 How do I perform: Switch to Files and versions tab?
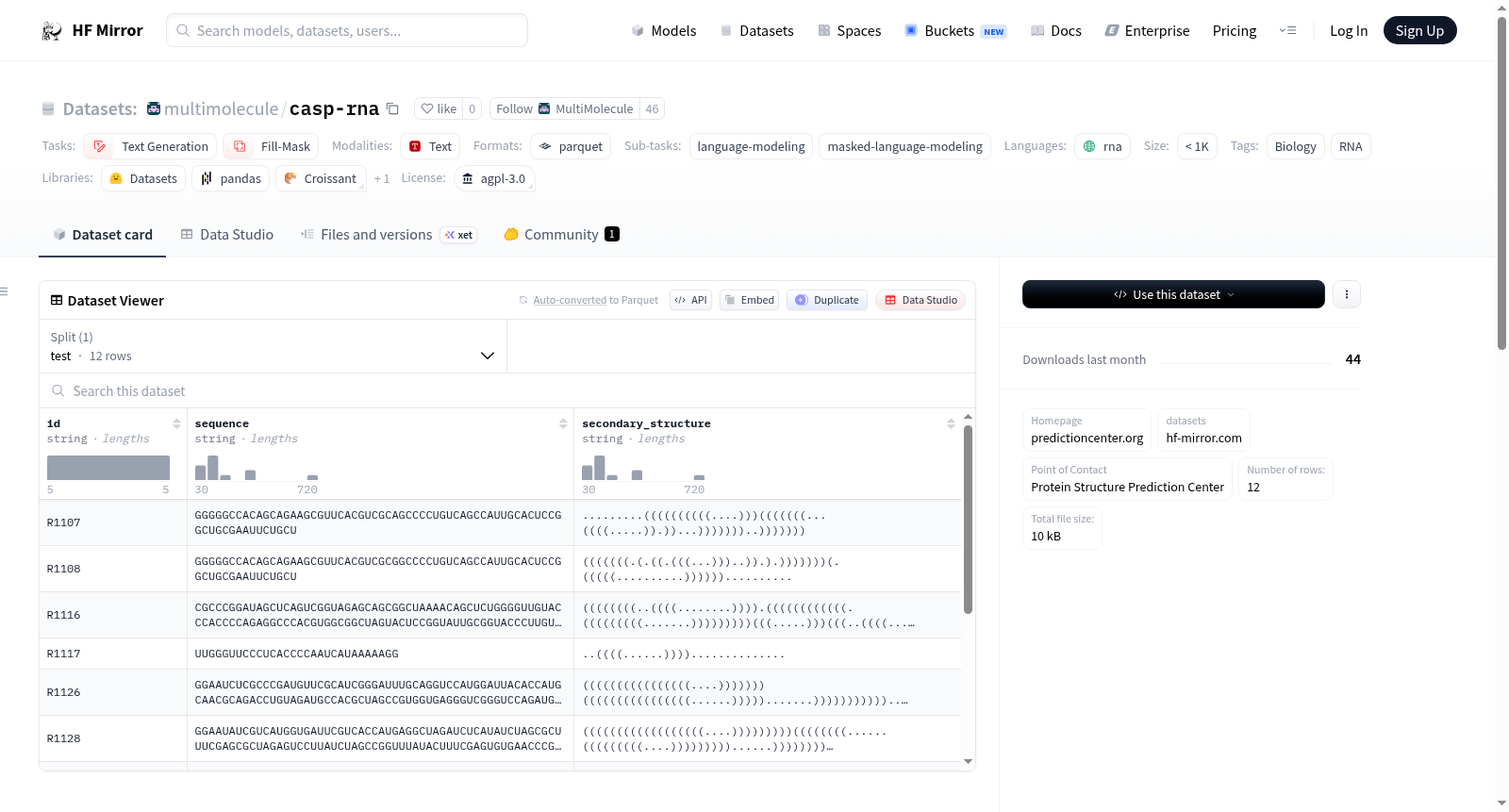tap(388, 235)
